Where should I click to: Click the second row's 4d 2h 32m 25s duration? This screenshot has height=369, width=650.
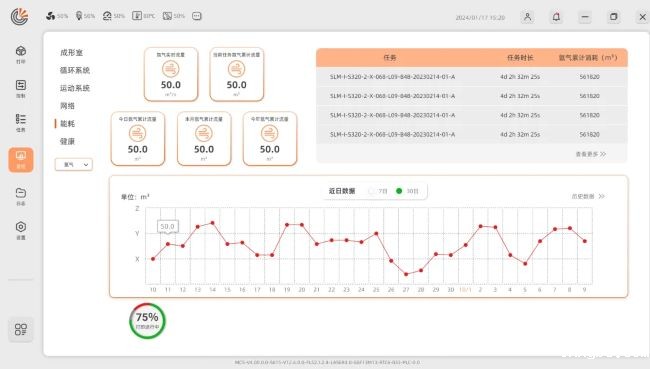click(x=520, y=96)
